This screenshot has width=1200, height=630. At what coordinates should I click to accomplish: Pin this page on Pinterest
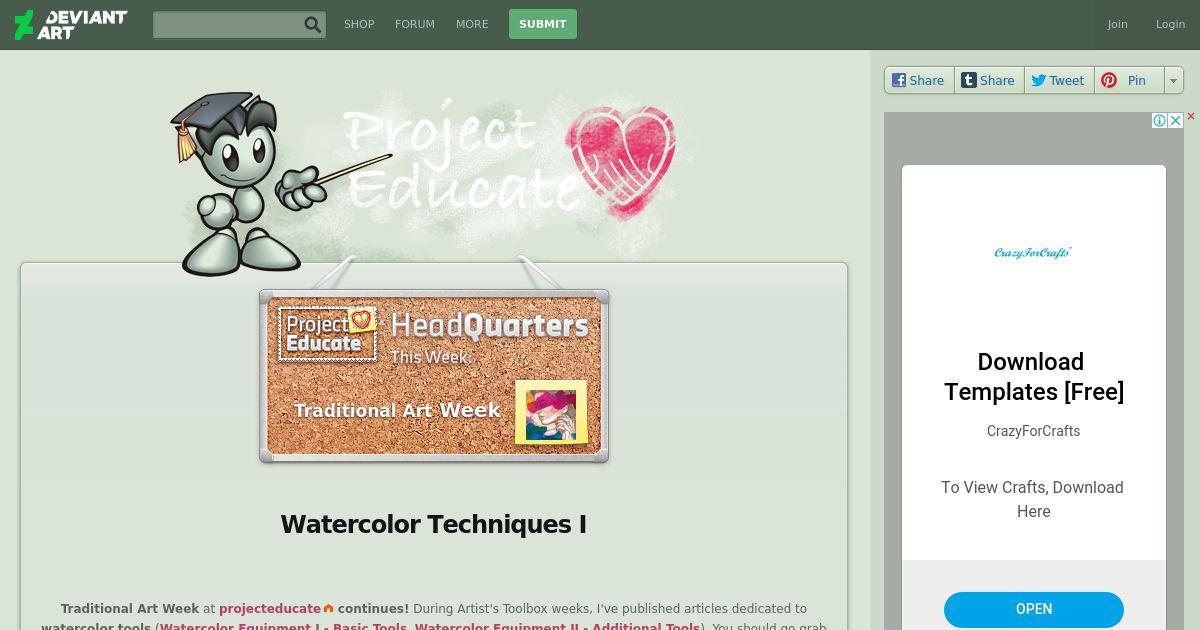(x=1129, y=80)
